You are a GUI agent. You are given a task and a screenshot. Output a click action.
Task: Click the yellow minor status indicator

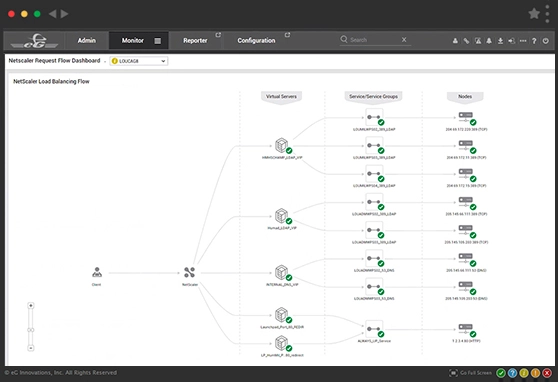click(x=523, y=373)
